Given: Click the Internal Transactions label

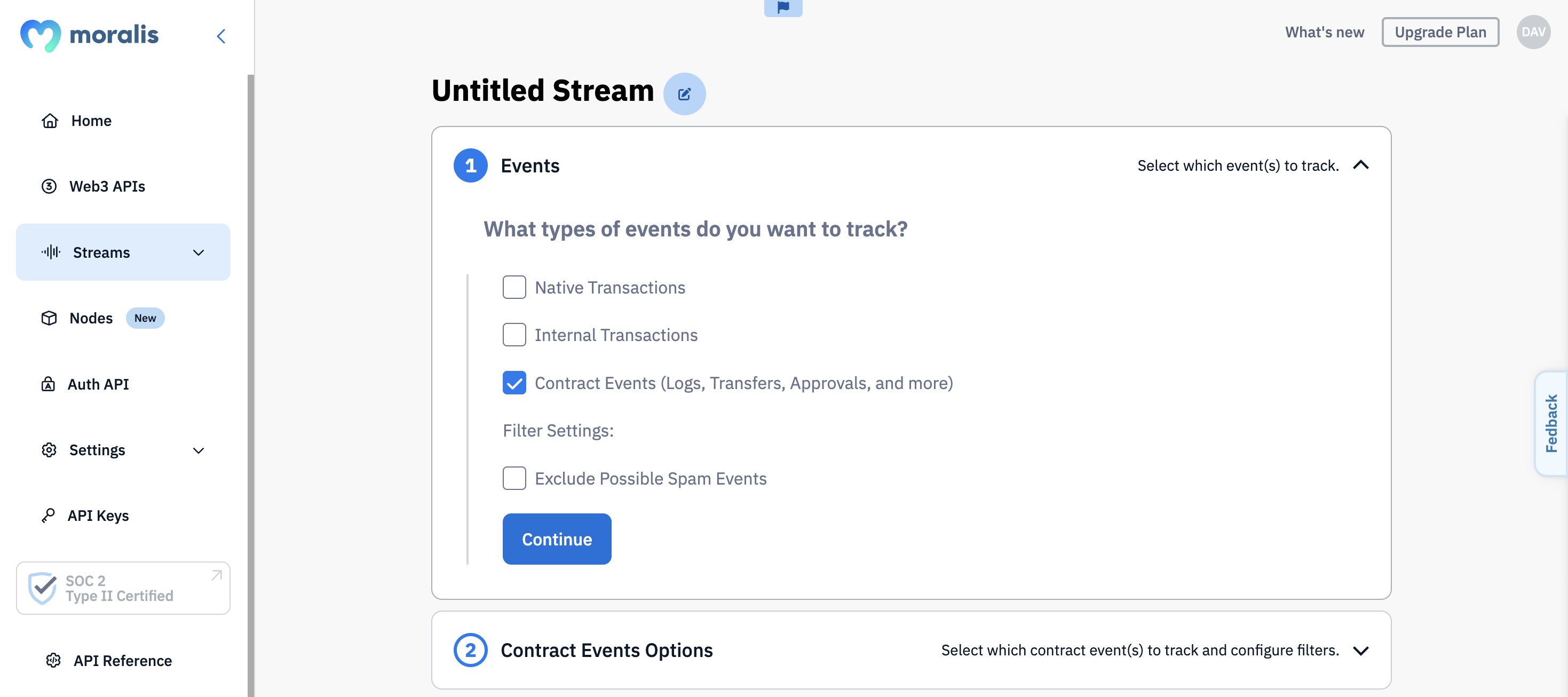Looking at the screenshot, I should (616, 335).
